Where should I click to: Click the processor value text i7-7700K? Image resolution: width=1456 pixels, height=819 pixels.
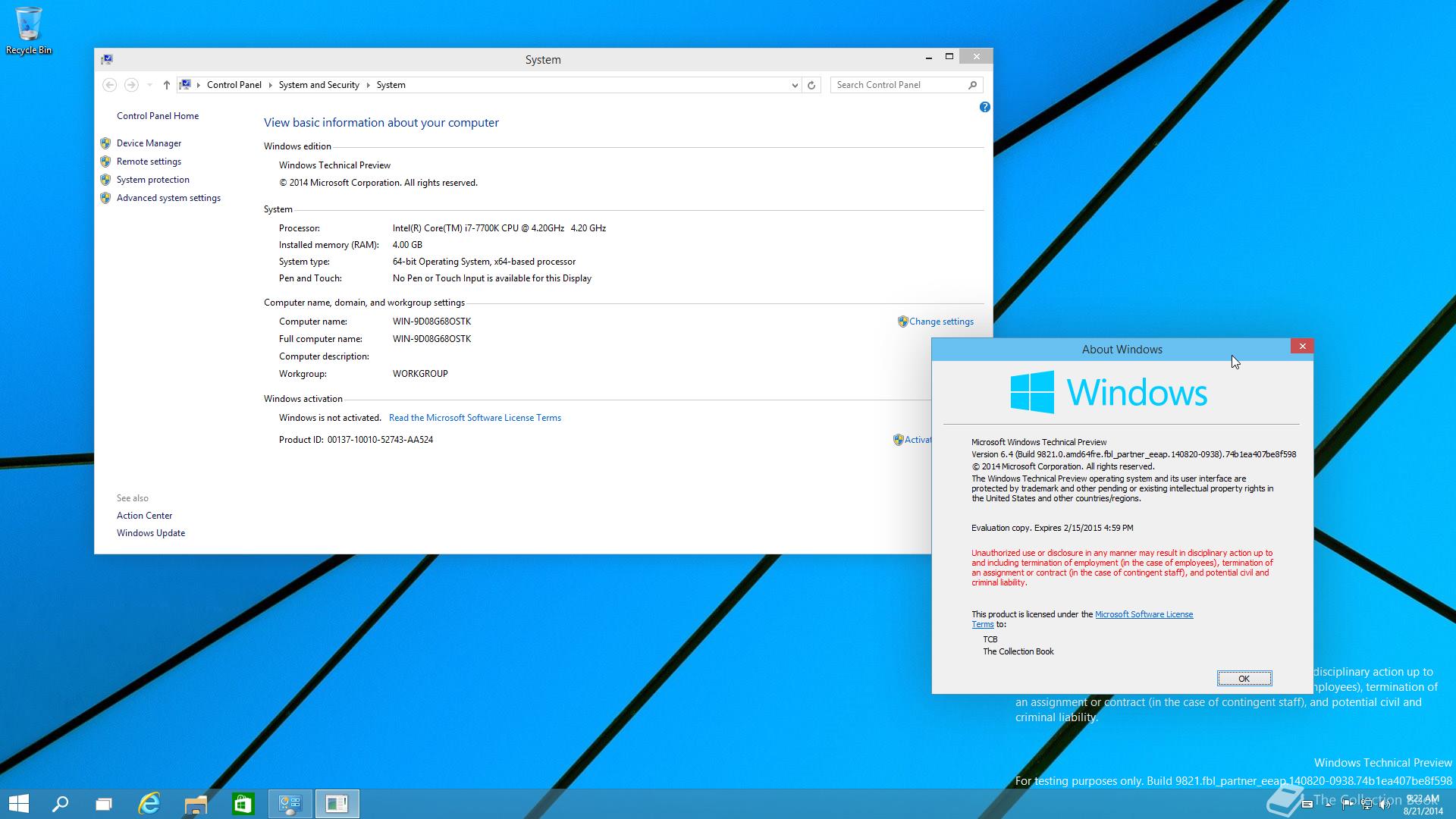tap(499, 228)
